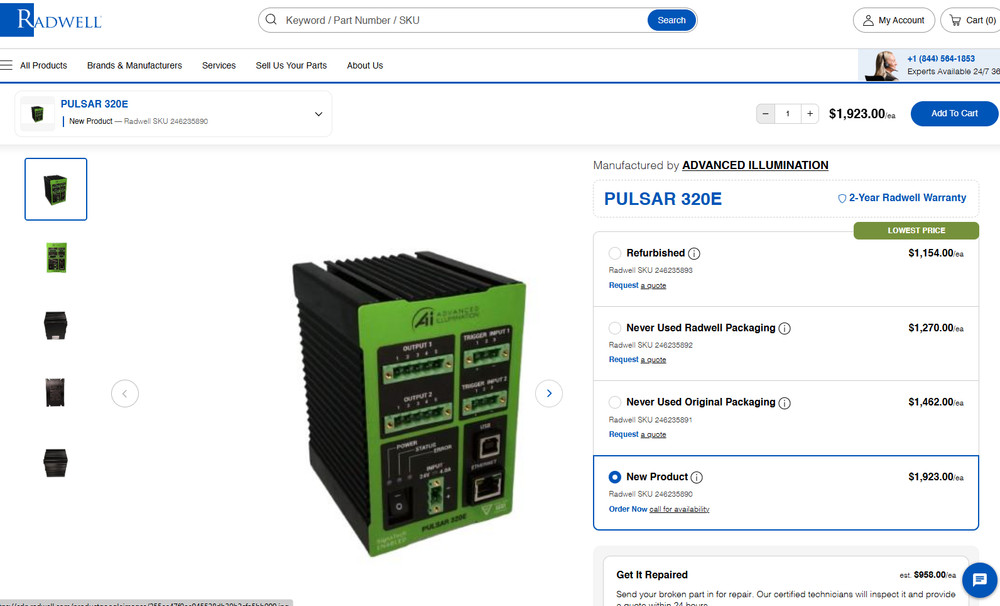Viewport: 1000px width, 606px height.
Task: Click the search magnifier icon
Action: 270,19
